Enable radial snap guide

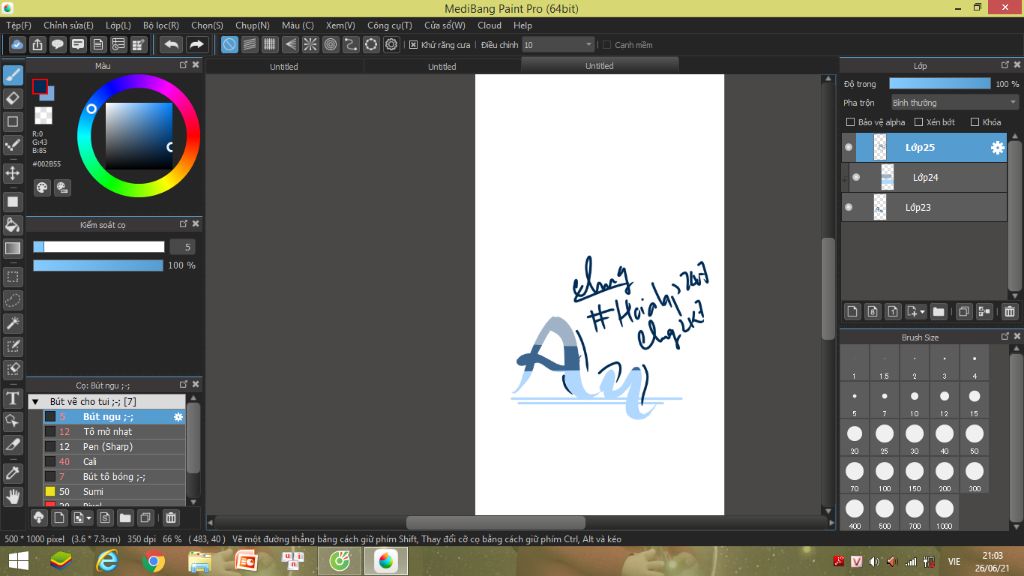click(x=310, y=44)
